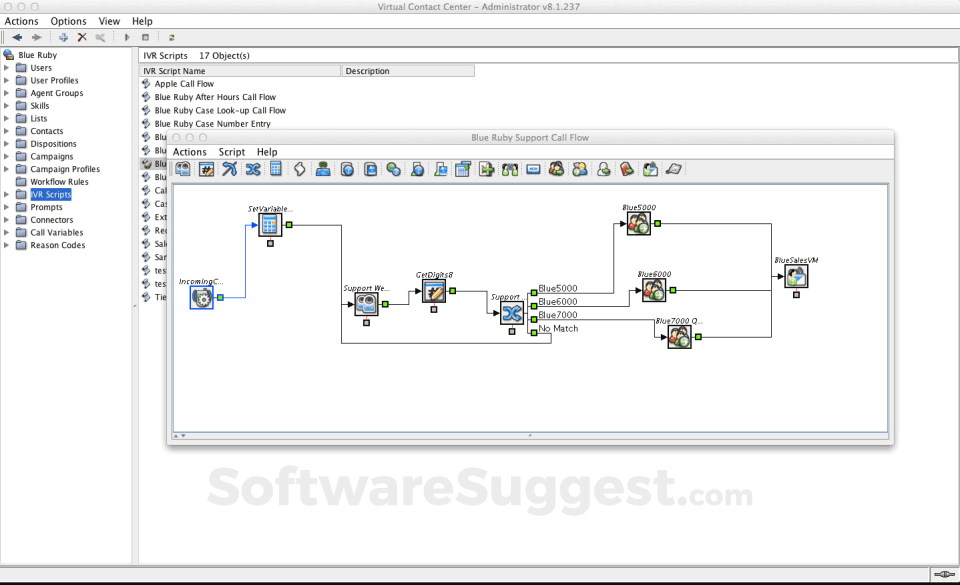Viewport: 960px width, 585px height.
Task: Select the SetVariable calculator node
Action: 269,224
